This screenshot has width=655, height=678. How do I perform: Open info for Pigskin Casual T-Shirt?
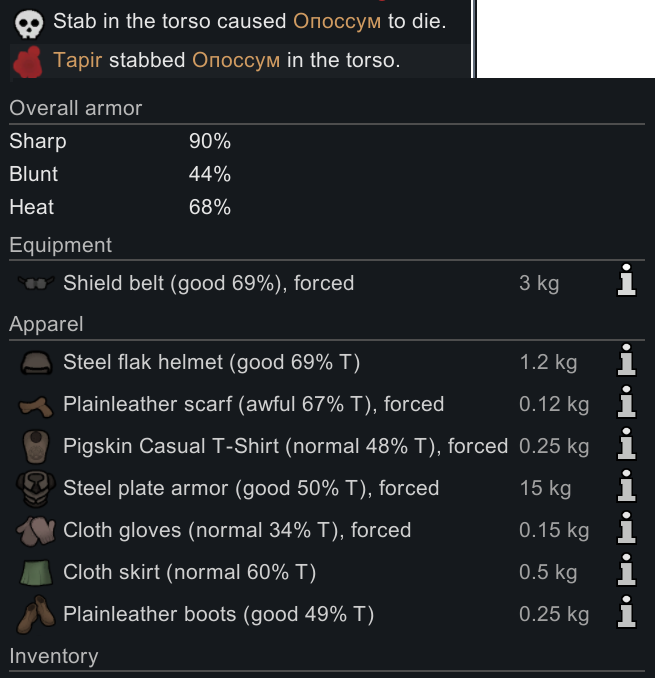(x=626, y=446)
